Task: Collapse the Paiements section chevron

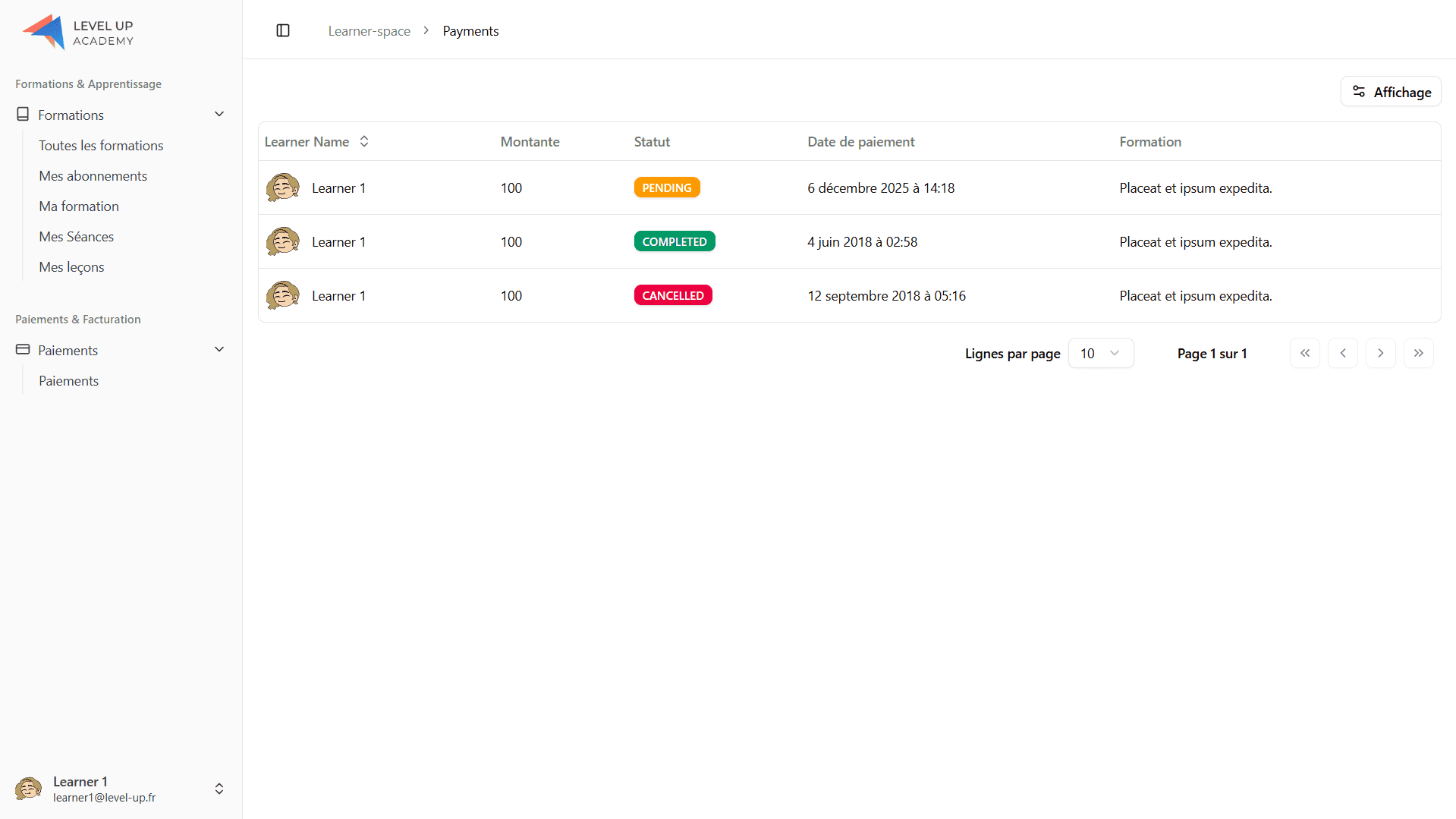Action: click(x=219, y=350)
